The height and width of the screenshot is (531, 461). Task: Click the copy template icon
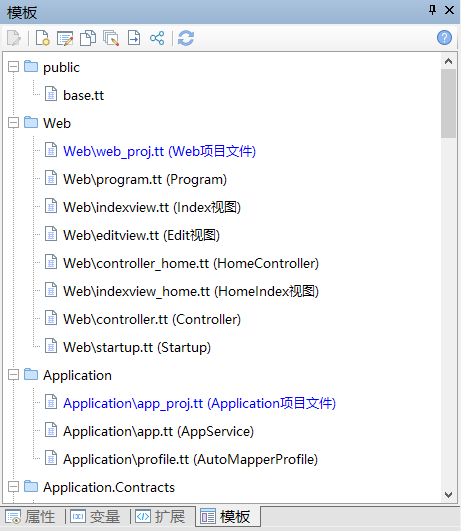click(x=88, y=38)
